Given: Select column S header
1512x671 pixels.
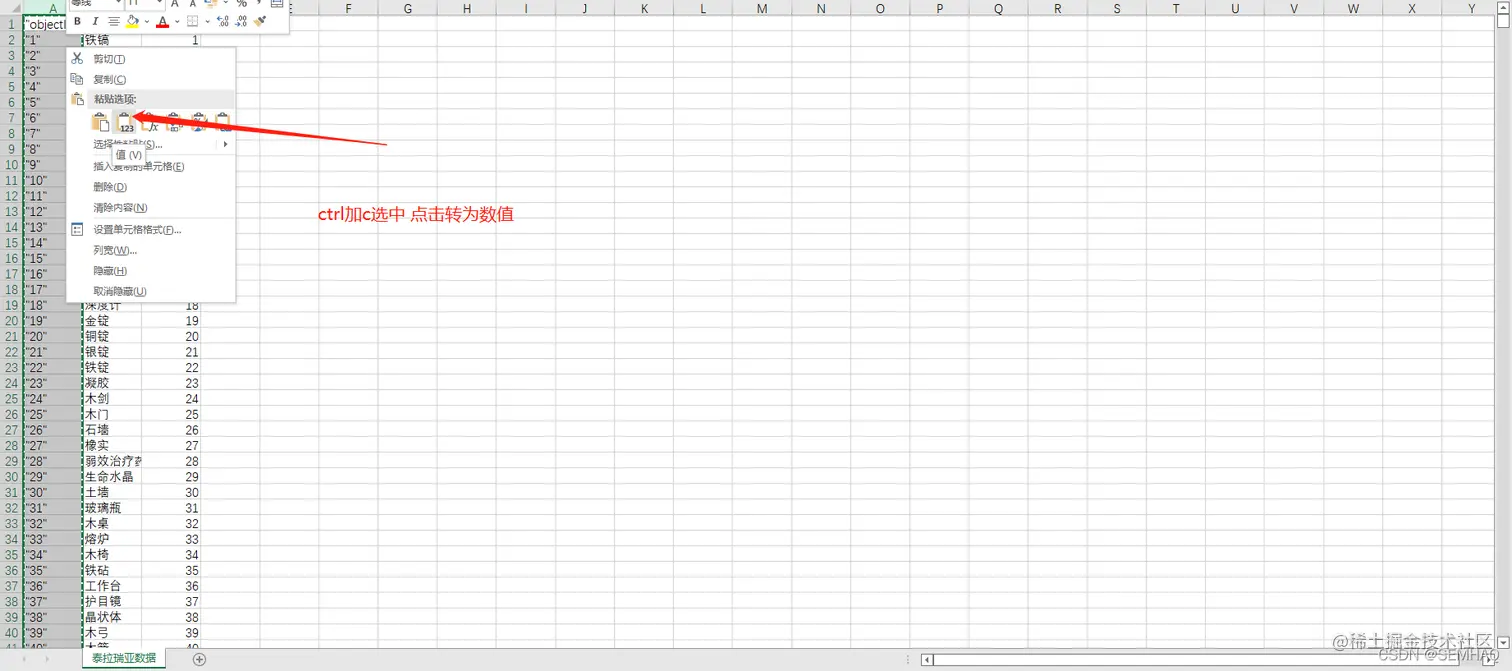Looking at the screenshot, I should pyautogui.click(x=1117, y=8).
